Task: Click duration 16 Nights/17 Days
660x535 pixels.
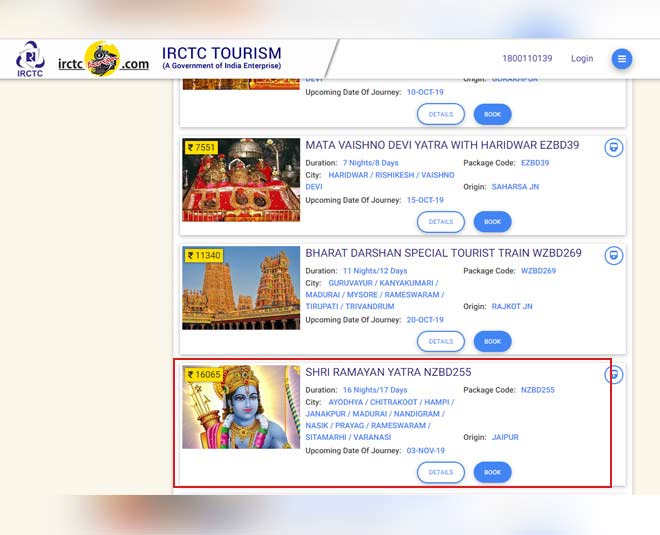Action: pos(375,390)
